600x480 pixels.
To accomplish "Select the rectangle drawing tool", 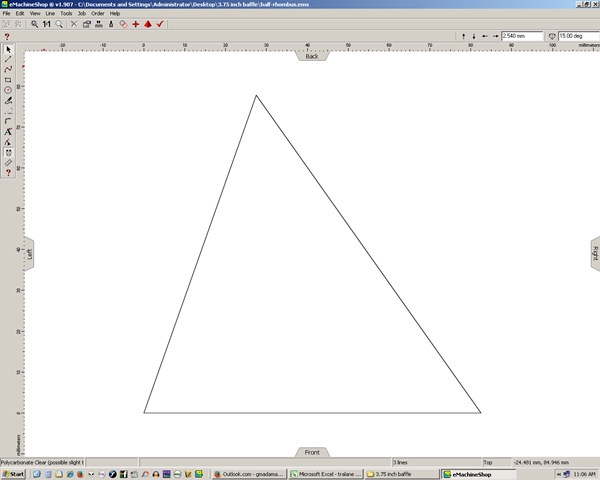I will 8,80.
